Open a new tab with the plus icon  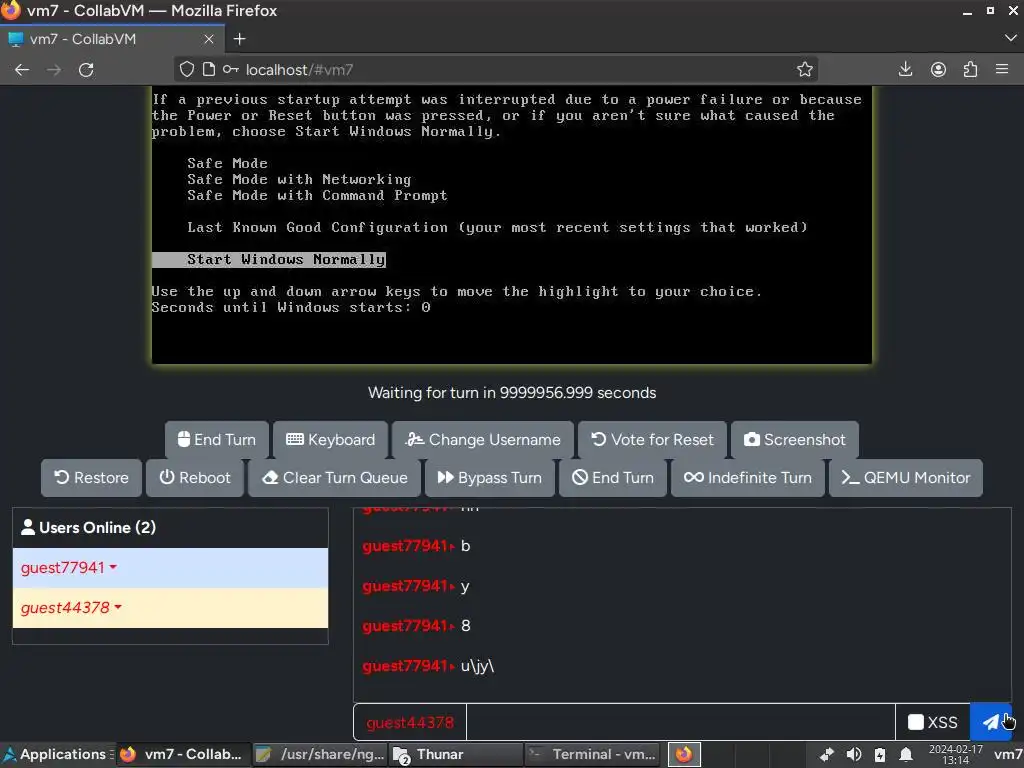pyautogui.click(x=240, y=39)
